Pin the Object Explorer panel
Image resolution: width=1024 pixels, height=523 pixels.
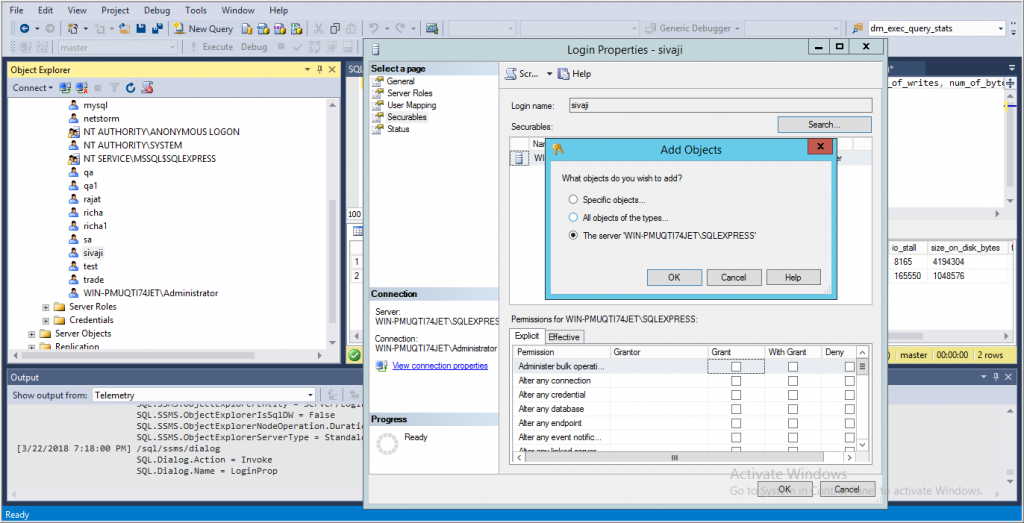319,70
